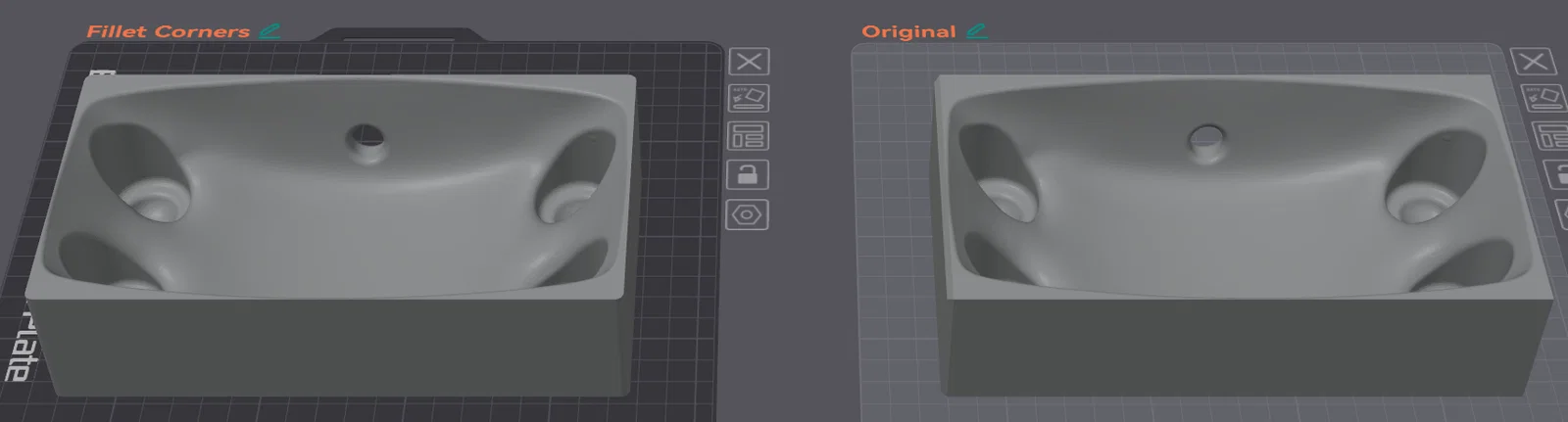Screen dimensions: 1568x422
Task: Remove all objects from Fillet Corners plate
Action: pos(749,62)
